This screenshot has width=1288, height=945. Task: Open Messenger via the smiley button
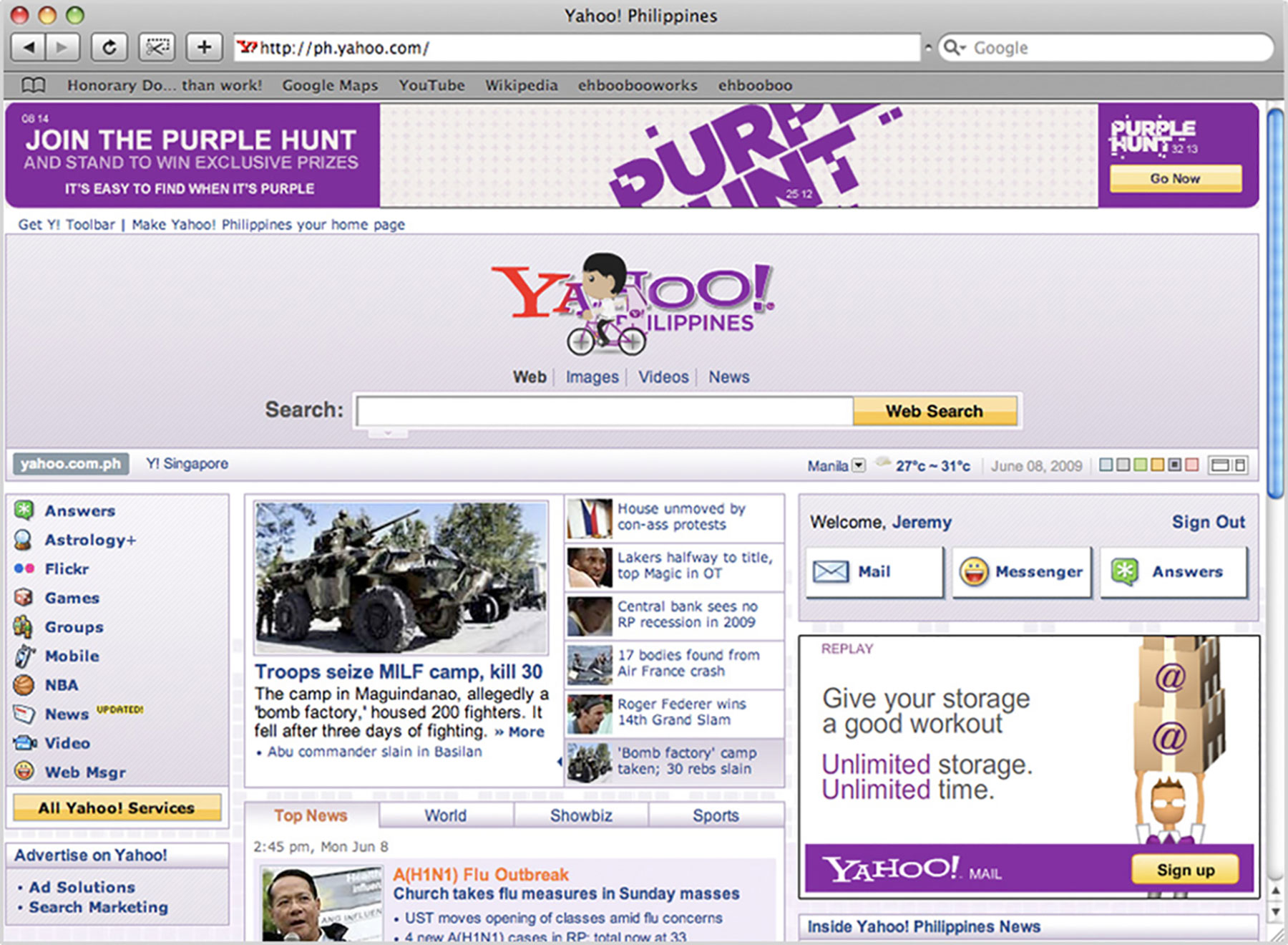point(1022,571)
